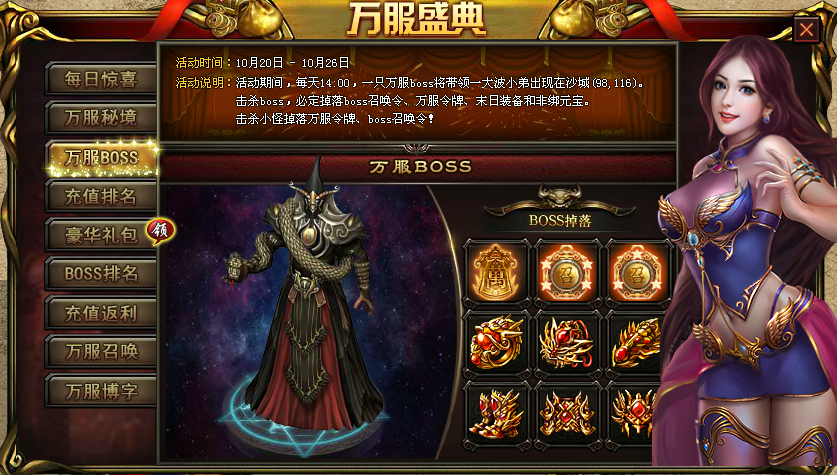The image size is (837, 475).
Task: Open the 每日惊喜 tab
Action: (101, 79)
